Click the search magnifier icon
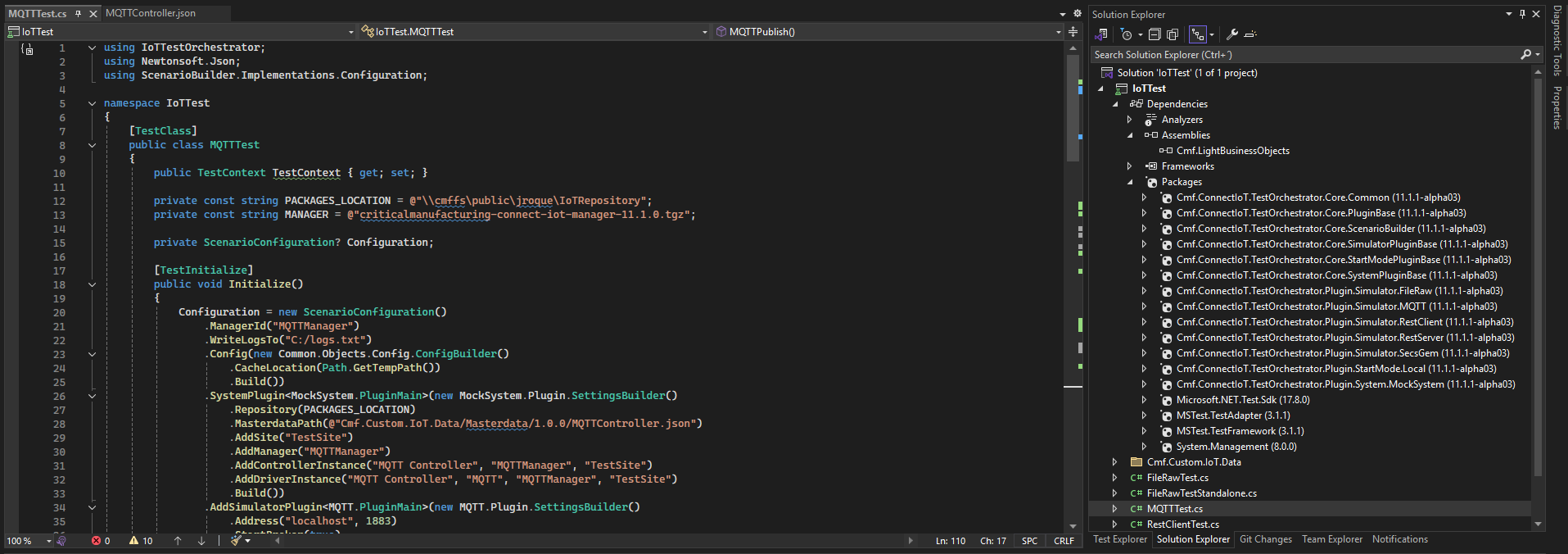Image resolution: width=1568 pixels, height=554 pixels. [1525, 55]
